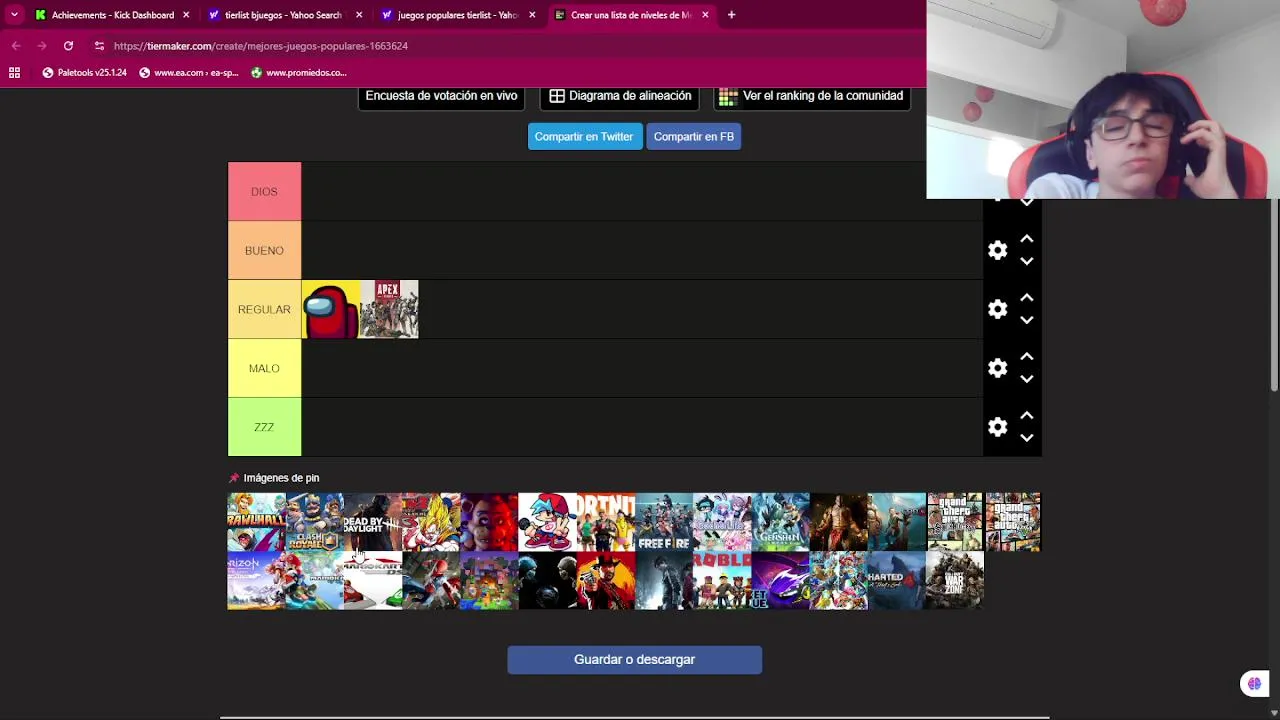
Task: Select the Dead by Daylight thumbnail
Action: (x=373, y=522)
